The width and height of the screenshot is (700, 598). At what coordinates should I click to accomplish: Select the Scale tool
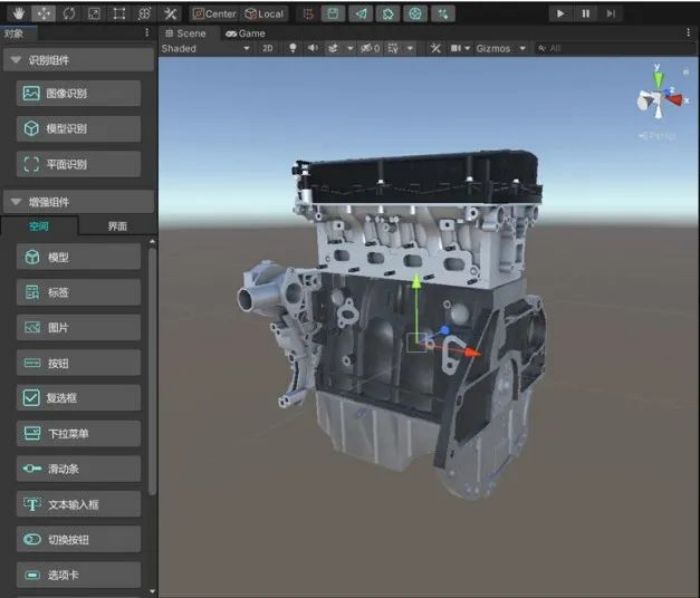[x=94, y=14]
